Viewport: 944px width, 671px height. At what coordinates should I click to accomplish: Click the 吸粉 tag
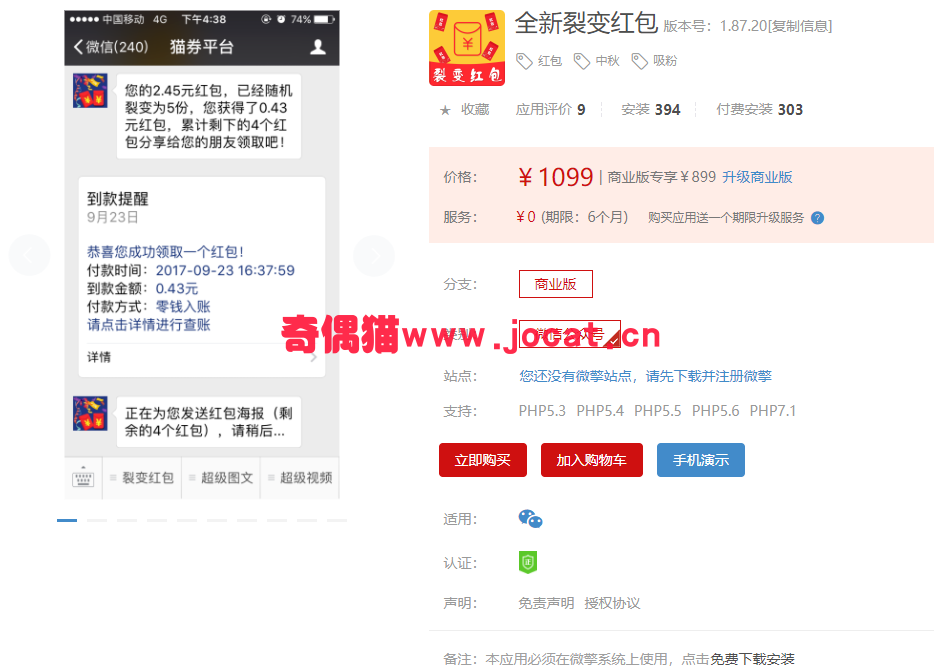pyautogui.click(x=654, y=61)
